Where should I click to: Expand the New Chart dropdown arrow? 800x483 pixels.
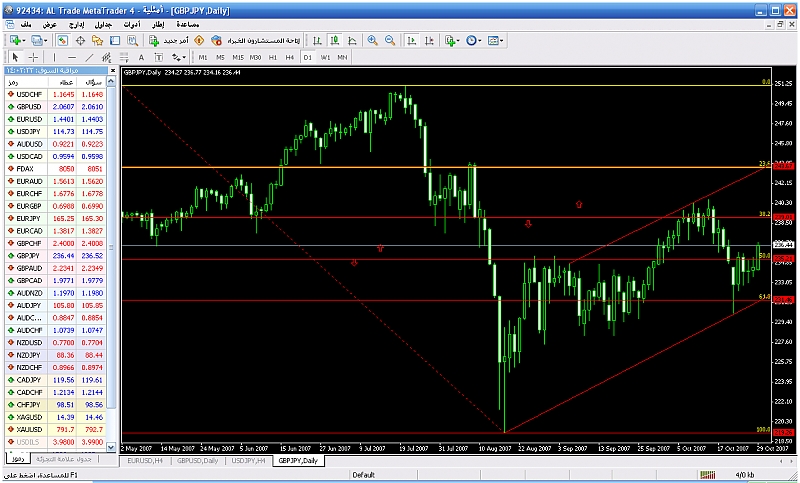coord(23,41)
